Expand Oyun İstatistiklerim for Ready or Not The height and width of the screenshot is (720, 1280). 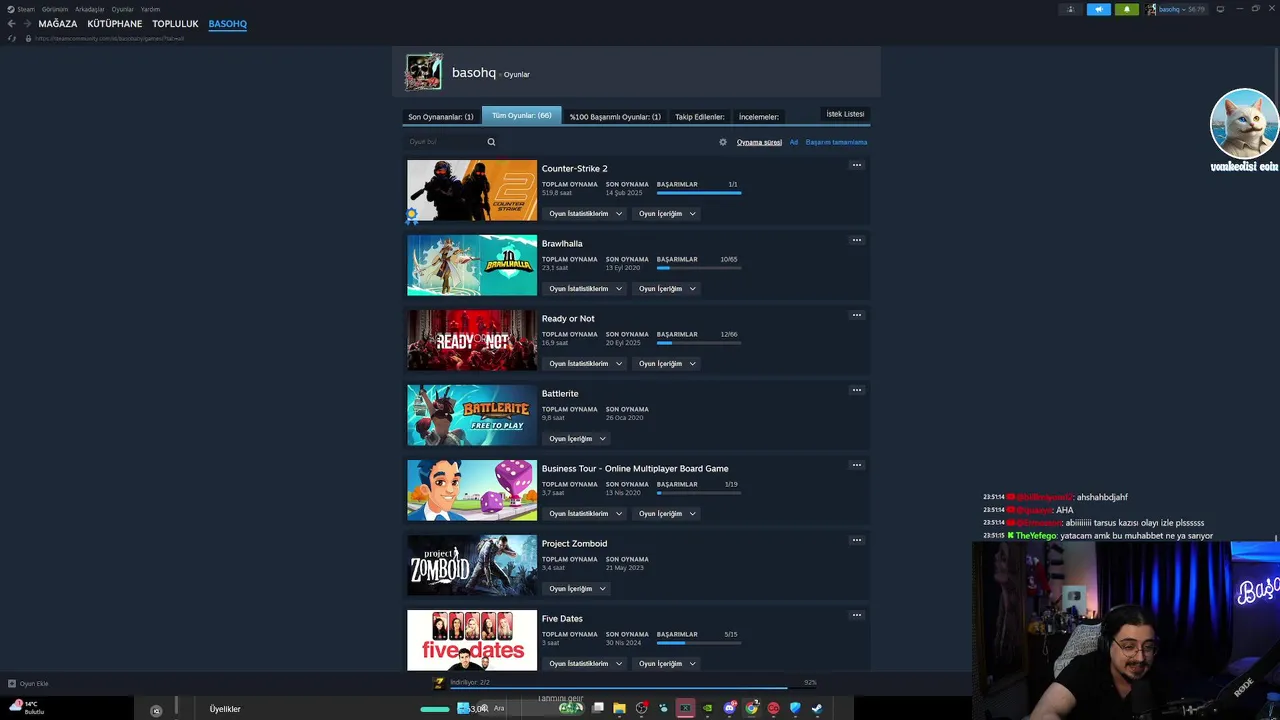tap(585, 364)
